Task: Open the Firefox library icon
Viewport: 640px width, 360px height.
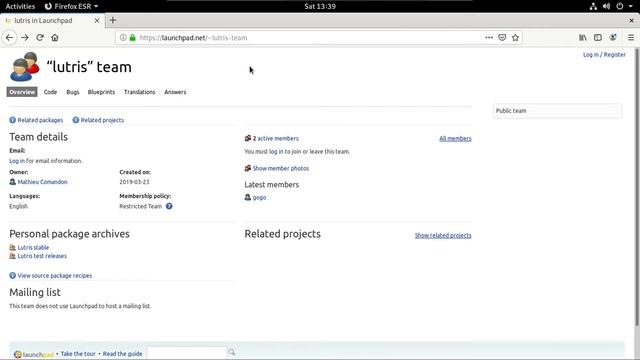Action: 583,38
